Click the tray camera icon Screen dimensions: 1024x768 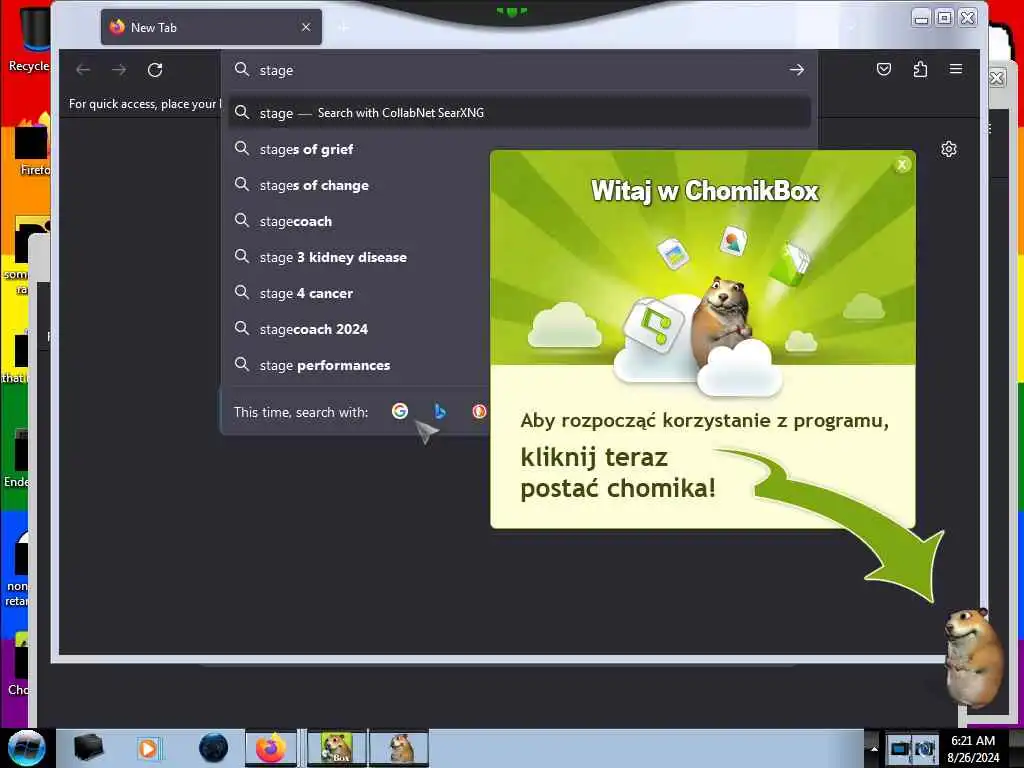pos(925,748)
